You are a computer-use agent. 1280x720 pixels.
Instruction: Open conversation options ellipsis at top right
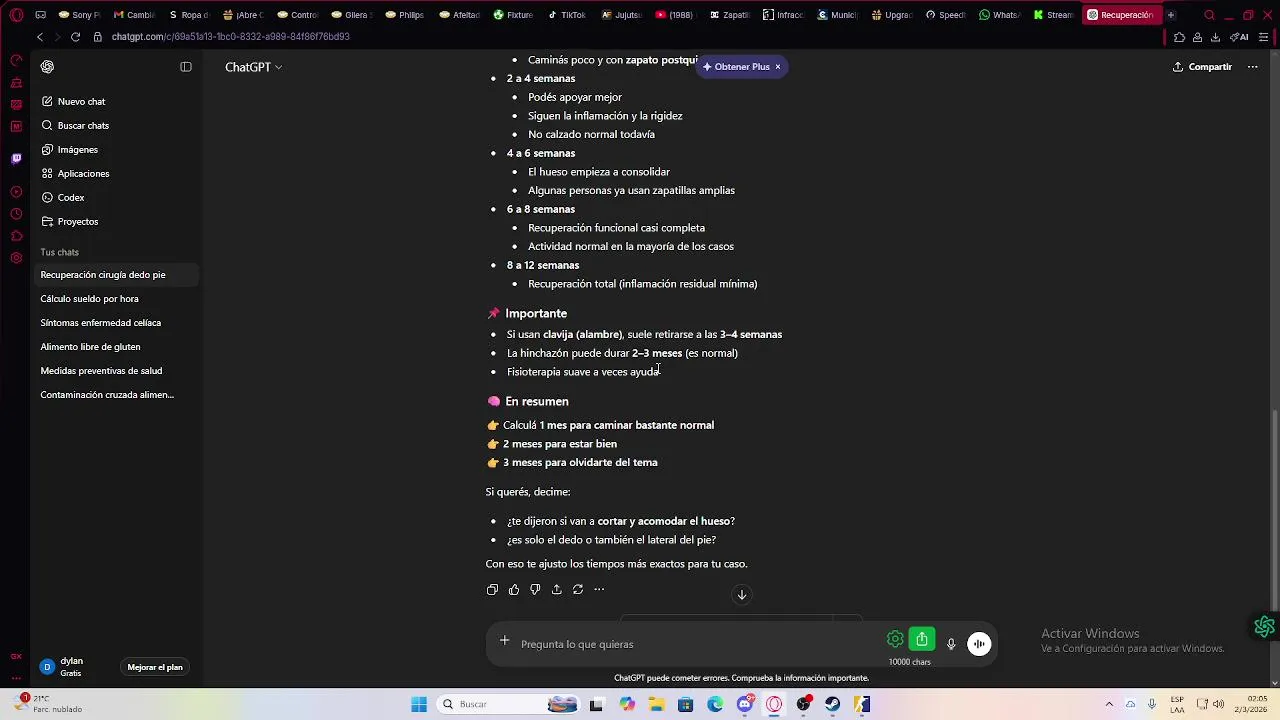click(x=1252, y=67)
